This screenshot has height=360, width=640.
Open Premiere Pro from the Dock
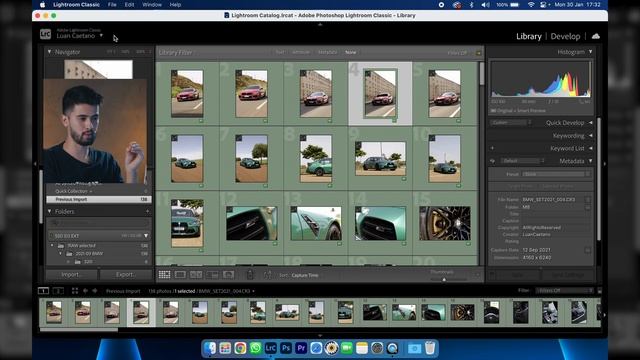point(301,348)
